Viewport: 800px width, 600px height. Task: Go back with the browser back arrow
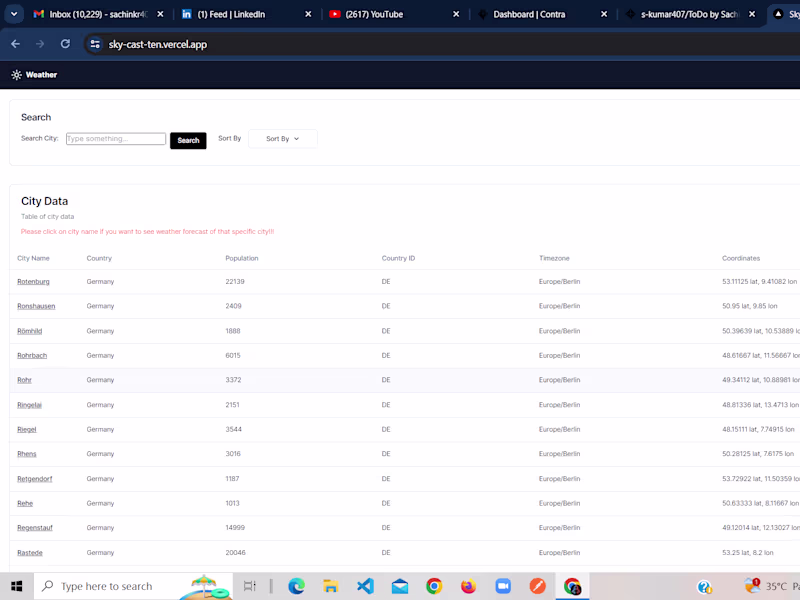15,44
